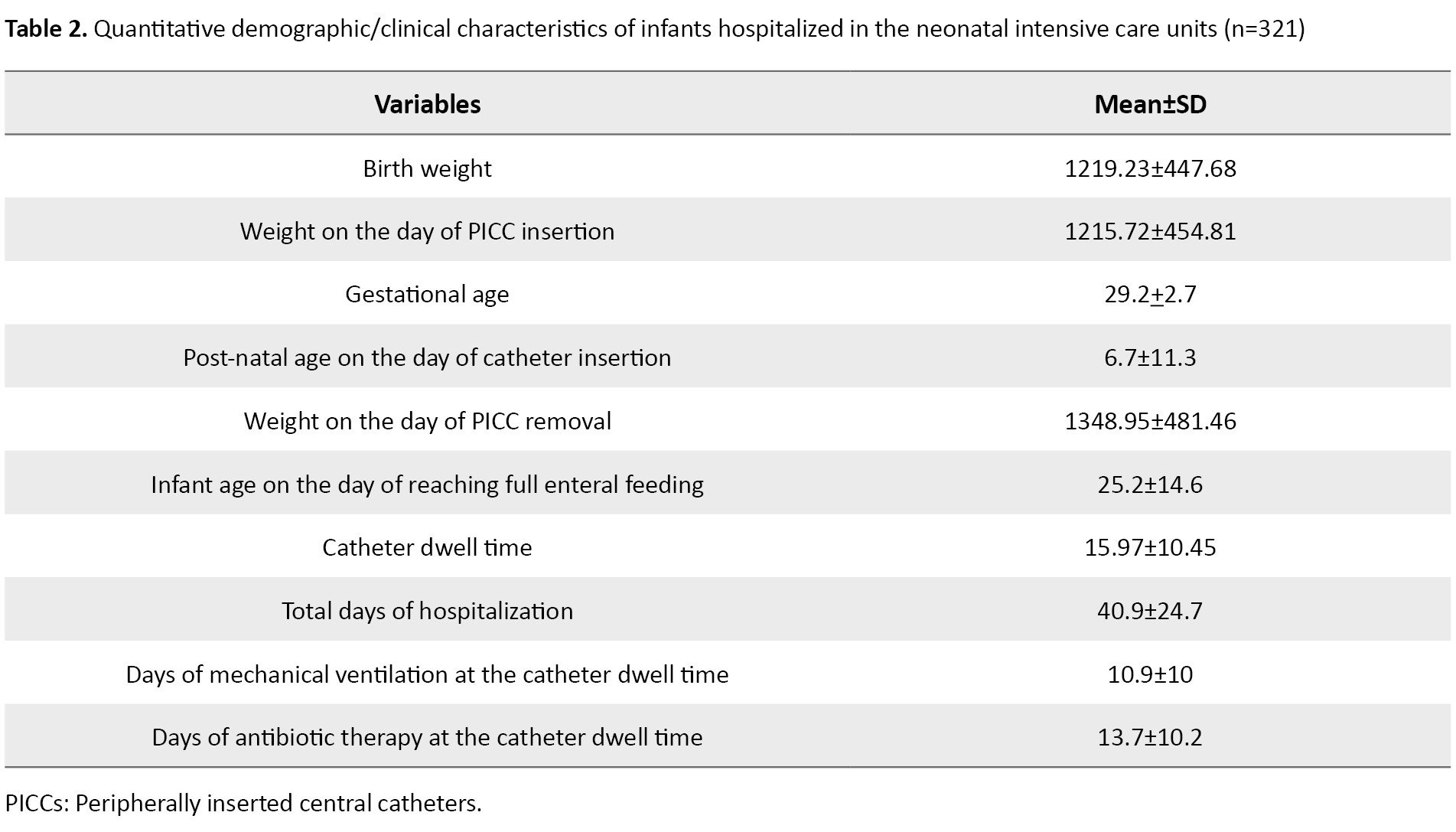The width and height of the screenshot is (1456, 832).
Task: Click the antibiotic therapy value 13.7±10.2
Action: (x=1150, y=737)
